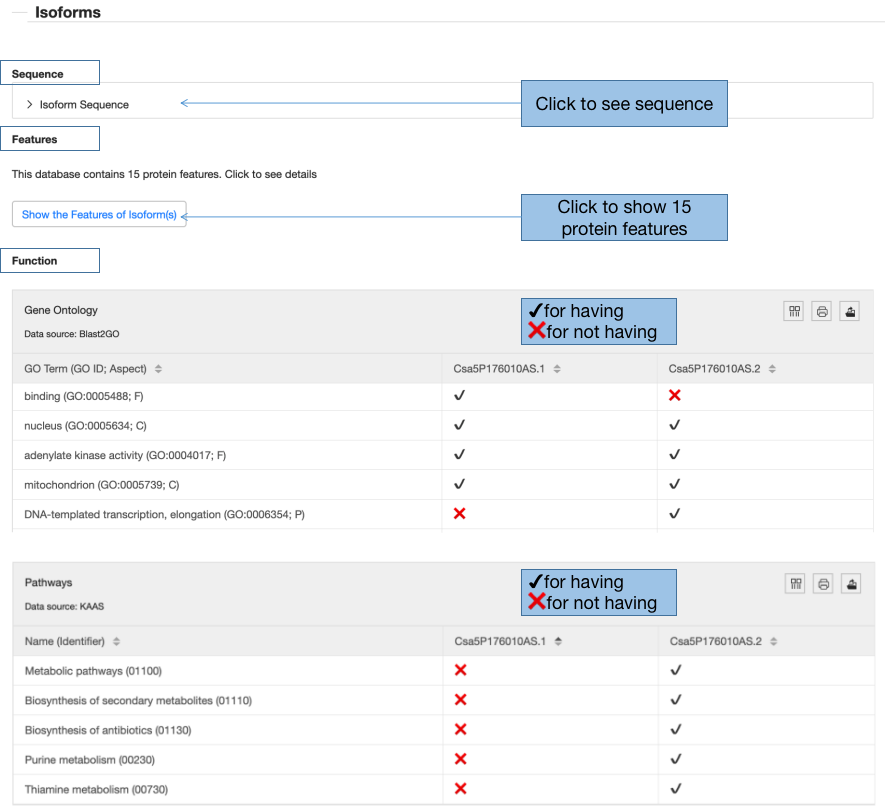This screenshot has height=812, width=885.
Task: Click print icon in Pathways panel
Action: [823, 583]
